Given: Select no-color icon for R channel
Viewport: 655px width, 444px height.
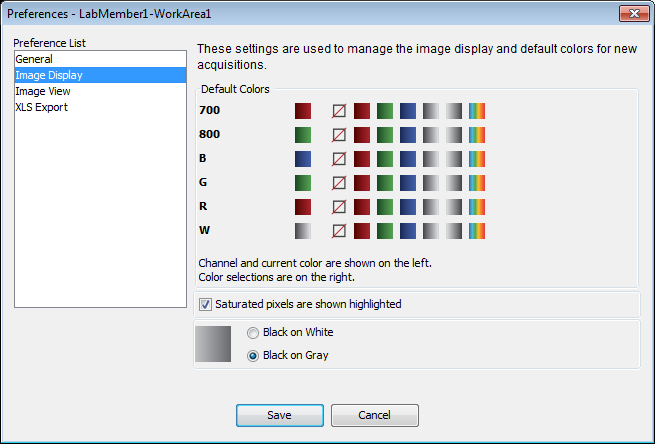Looking at the screenshot, I should 339,207.
